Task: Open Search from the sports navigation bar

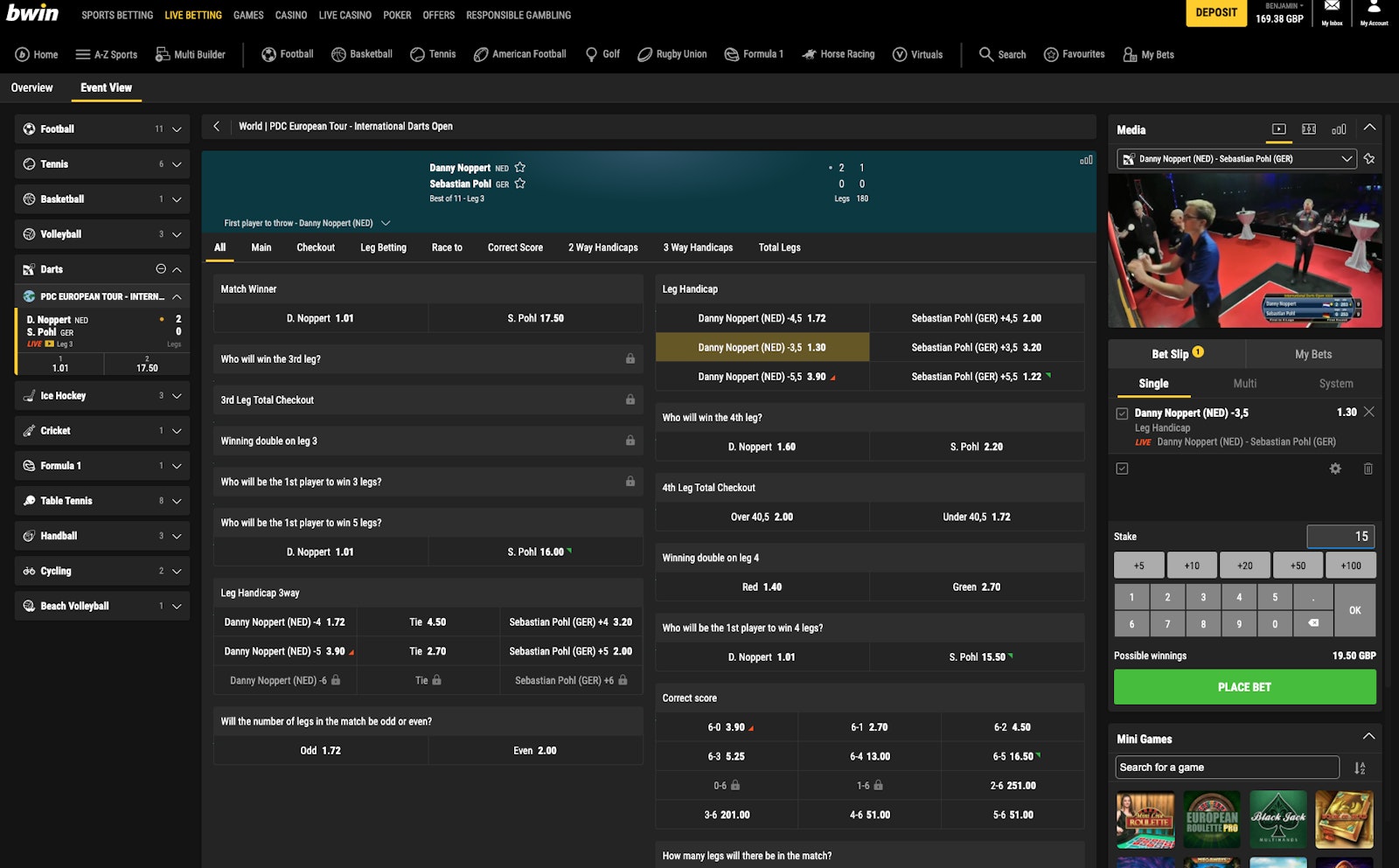Action: click(1002, 53)
